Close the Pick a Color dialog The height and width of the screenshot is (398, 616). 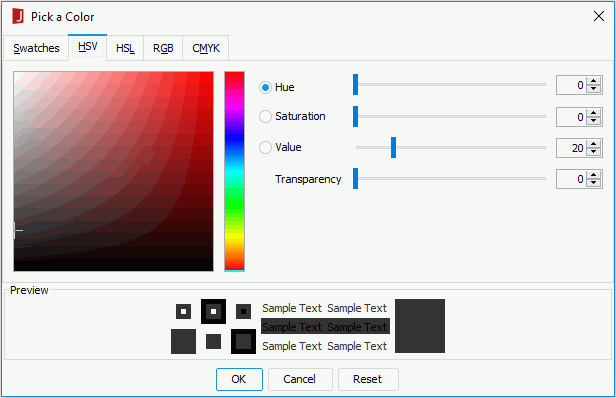(x=599, y=16)
